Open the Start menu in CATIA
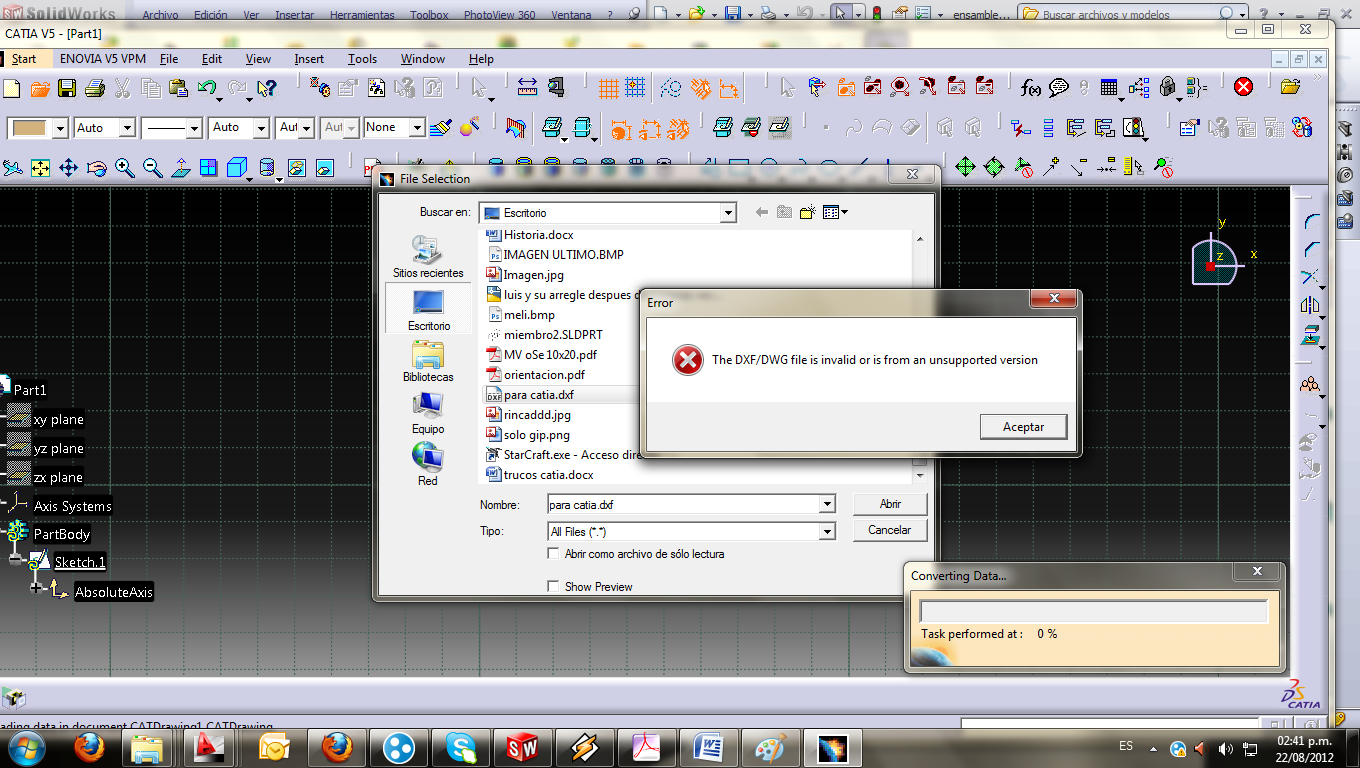 click(24, 59)
